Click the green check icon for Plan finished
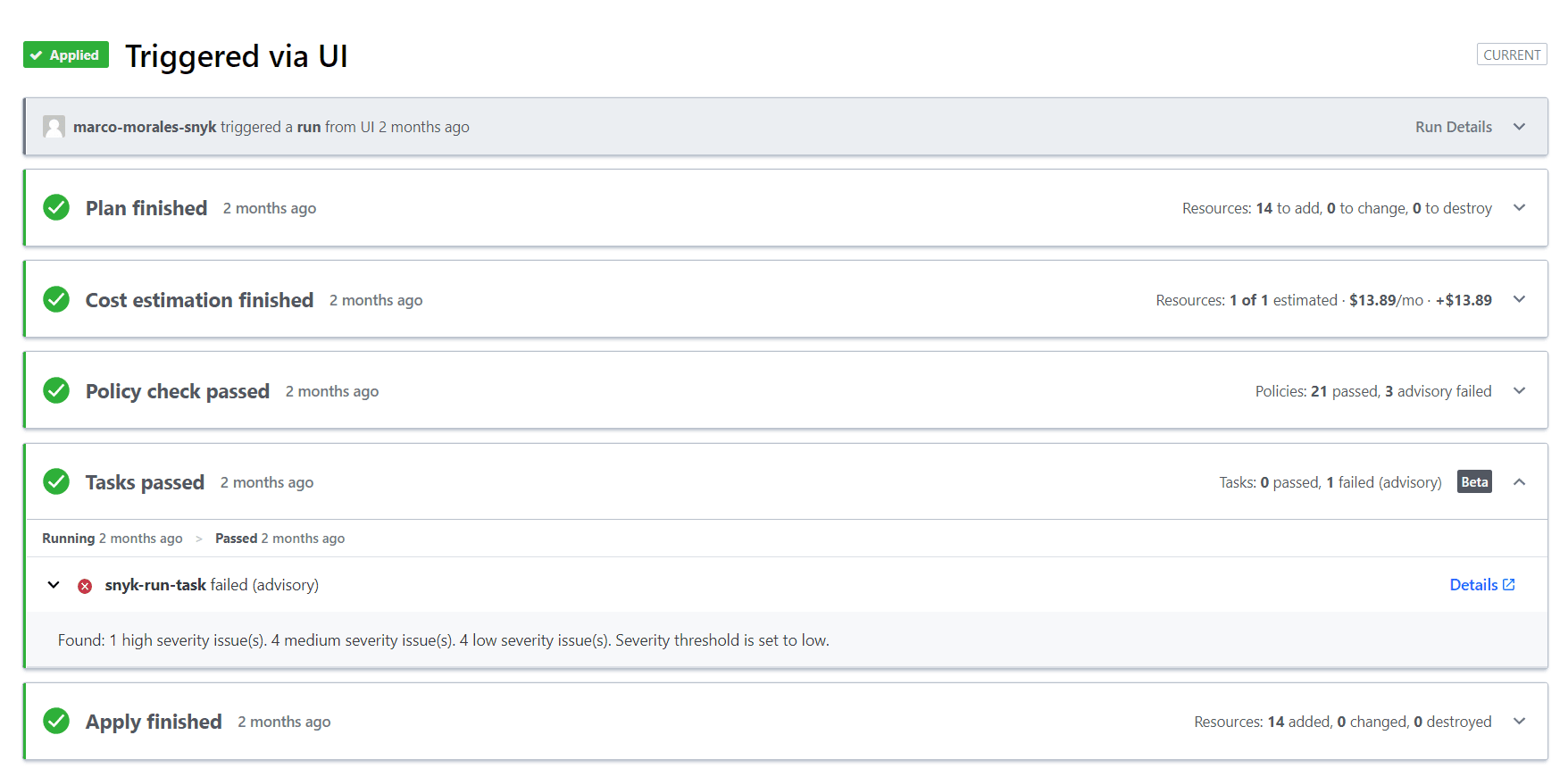 [56, 207]
